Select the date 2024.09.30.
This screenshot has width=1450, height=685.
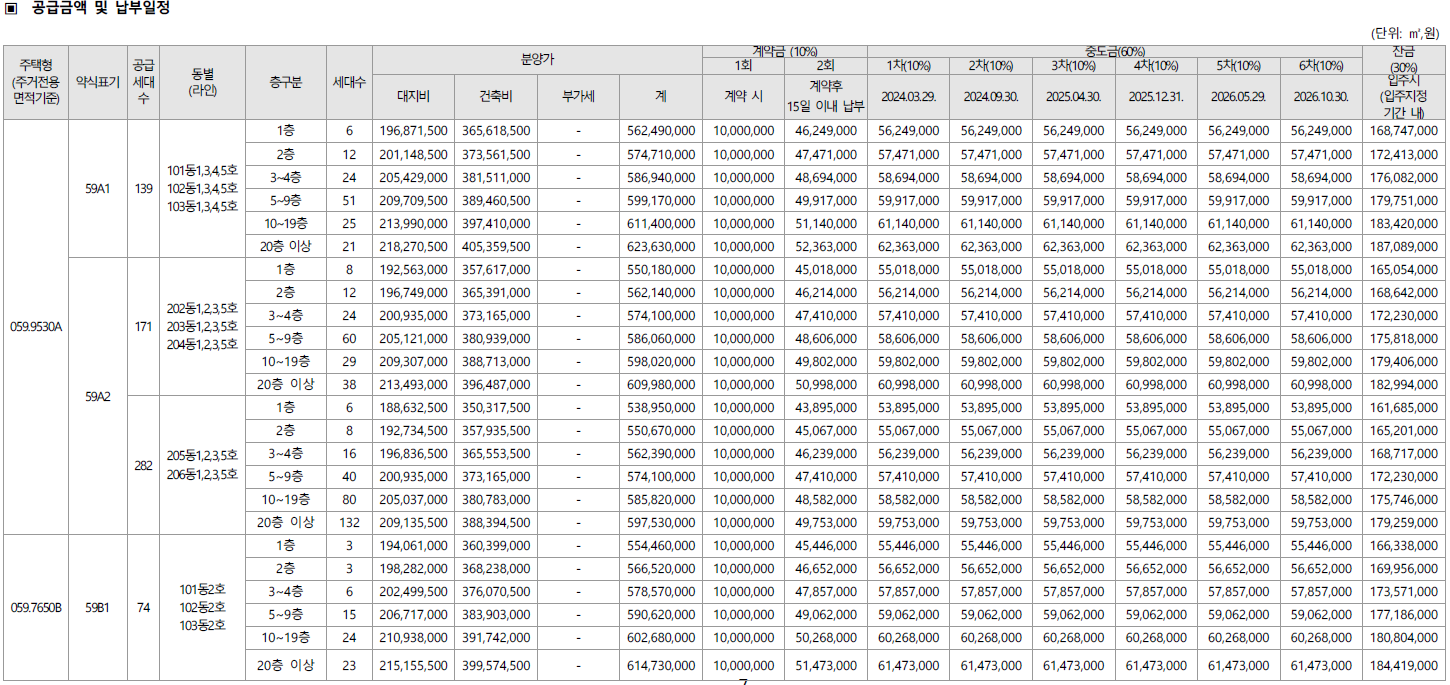click(991, 97)
